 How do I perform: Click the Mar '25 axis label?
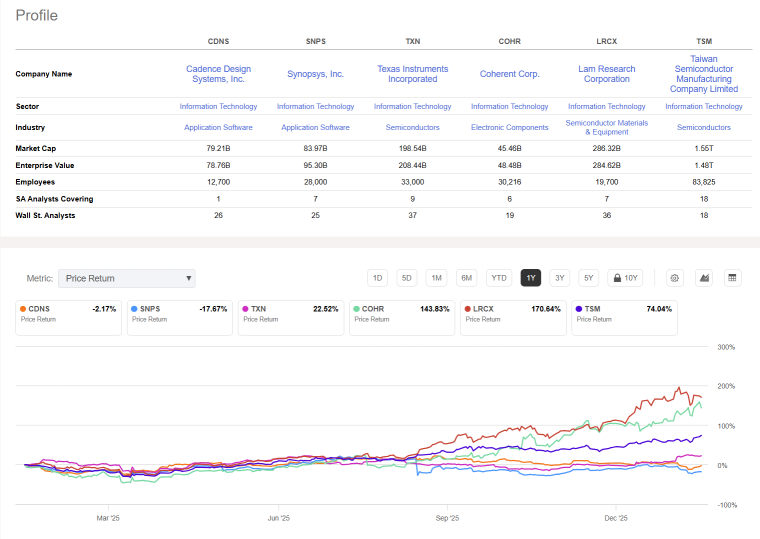coord(108,518)
